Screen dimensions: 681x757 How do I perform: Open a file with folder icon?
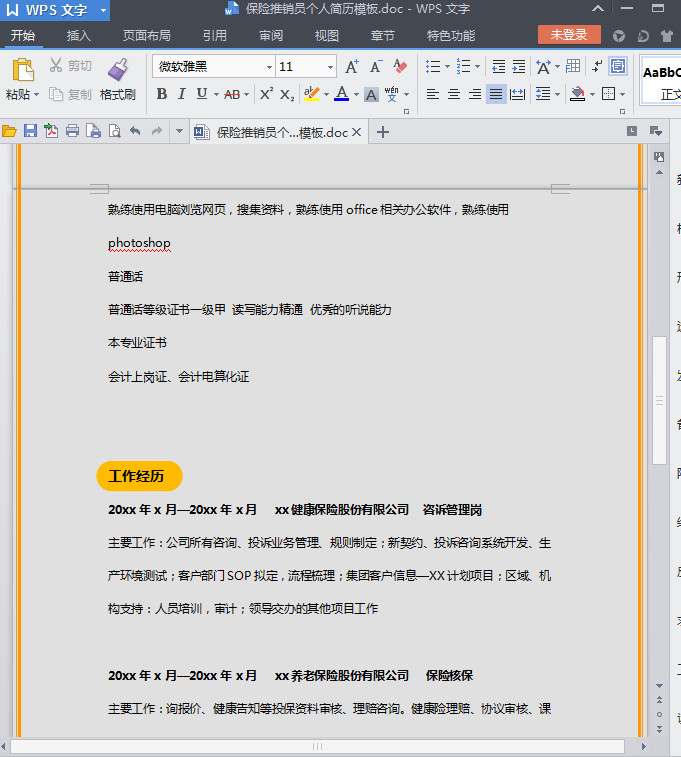click(x=9, y=131)
